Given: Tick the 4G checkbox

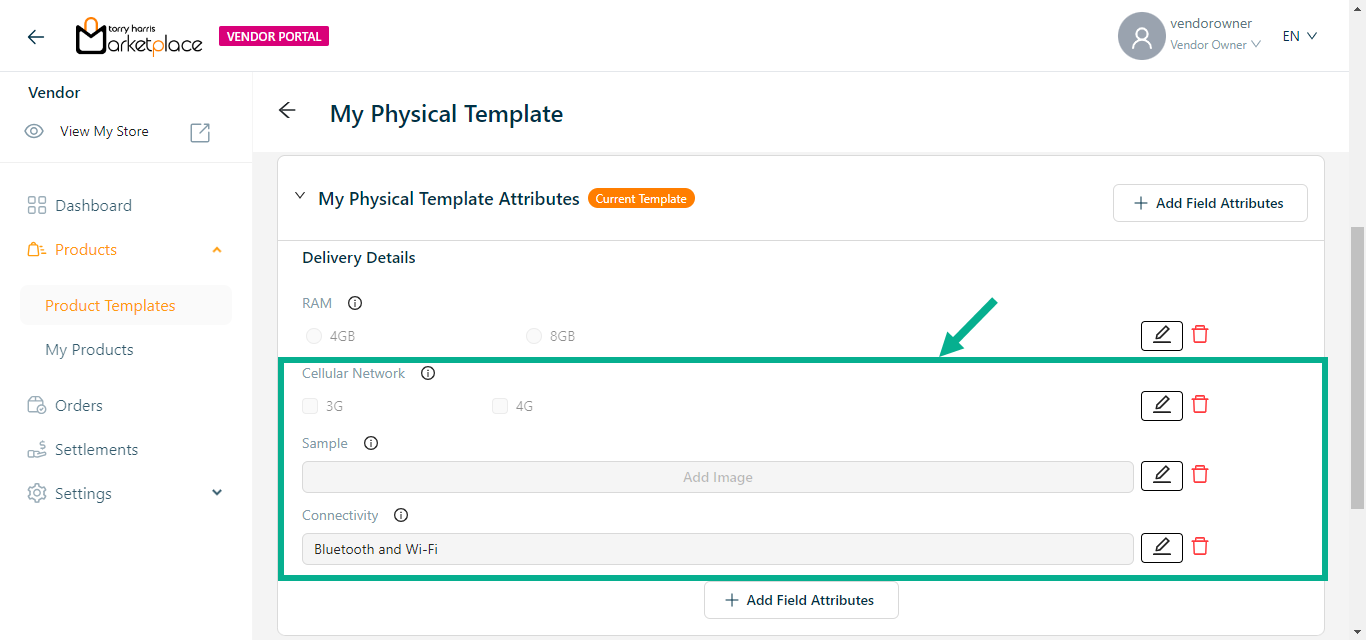Looking at the screenshot, I should click(x=500, y=406).
